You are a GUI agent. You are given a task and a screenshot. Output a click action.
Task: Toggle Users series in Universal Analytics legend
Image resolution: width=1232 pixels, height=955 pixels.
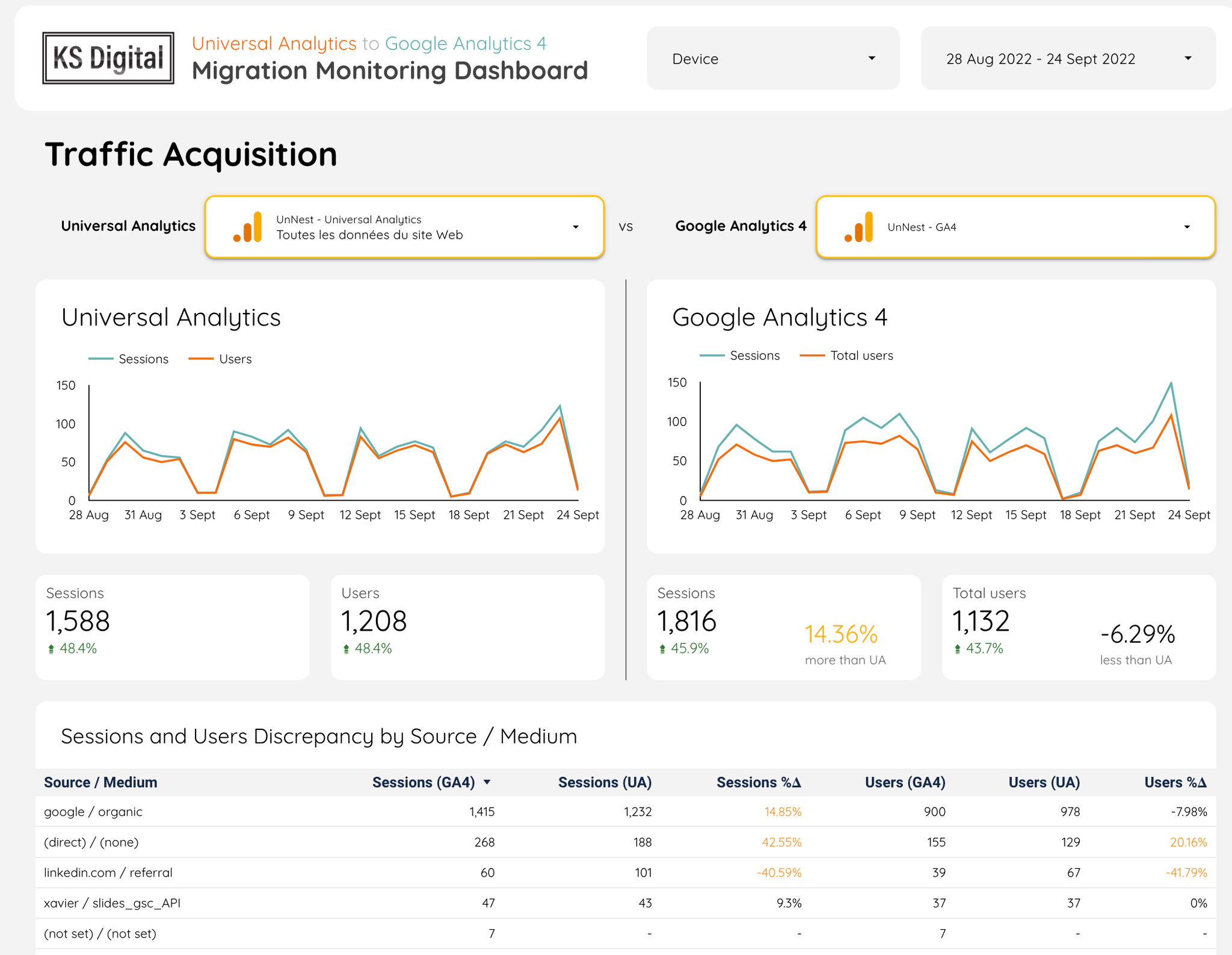[220, 359]
